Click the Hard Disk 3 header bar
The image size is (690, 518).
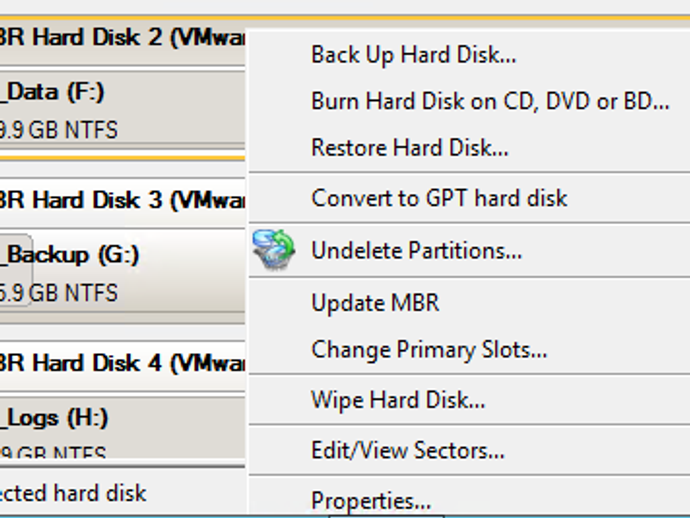(122, 200)
